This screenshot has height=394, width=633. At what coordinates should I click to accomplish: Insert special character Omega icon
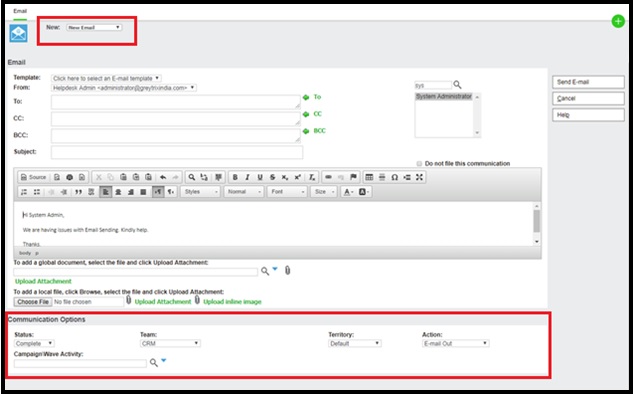394,177
